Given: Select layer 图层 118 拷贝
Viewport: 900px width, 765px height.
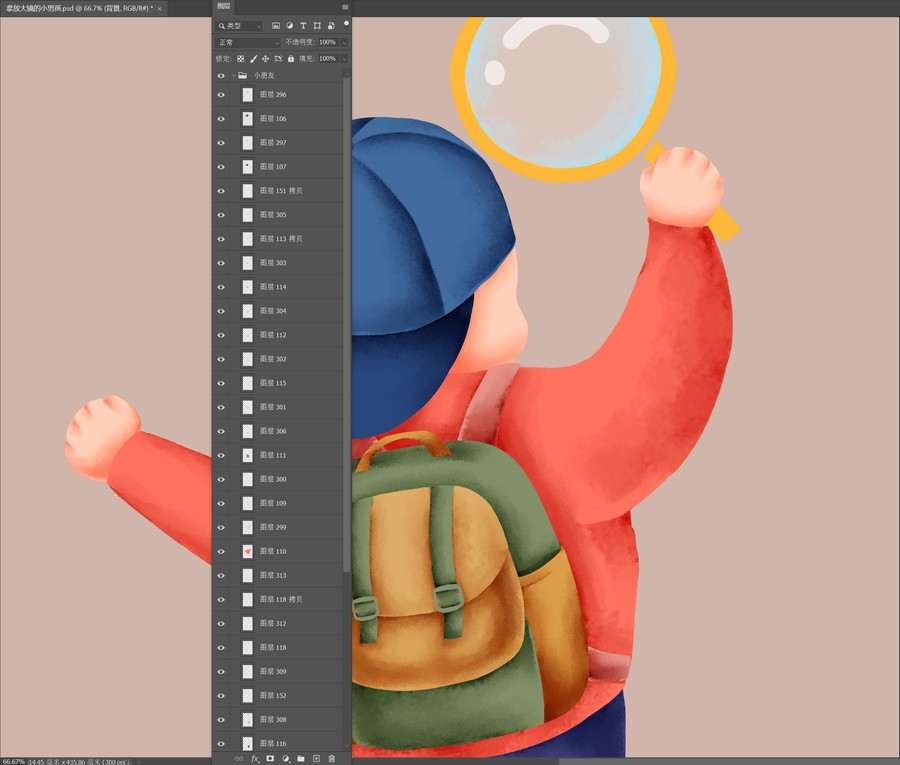Looking at the screenshot, I should [278, 599].
